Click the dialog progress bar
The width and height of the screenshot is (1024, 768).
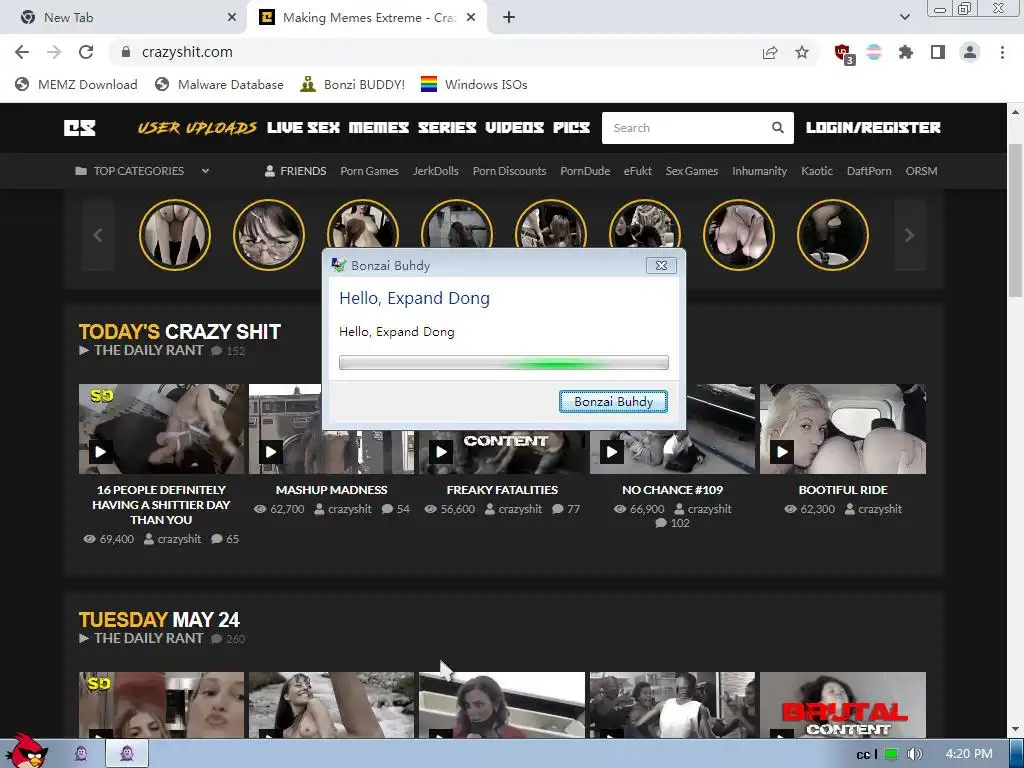click(504, 362)
